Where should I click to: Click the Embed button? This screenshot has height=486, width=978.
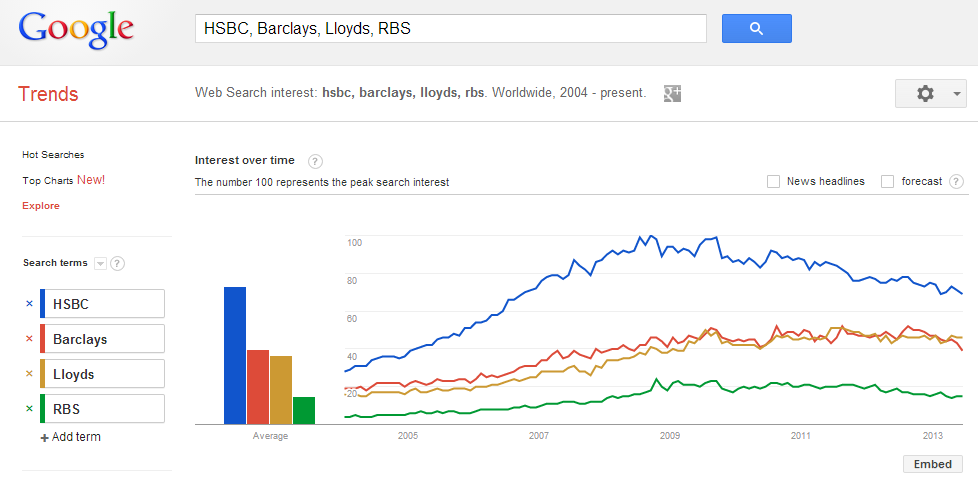932,464
